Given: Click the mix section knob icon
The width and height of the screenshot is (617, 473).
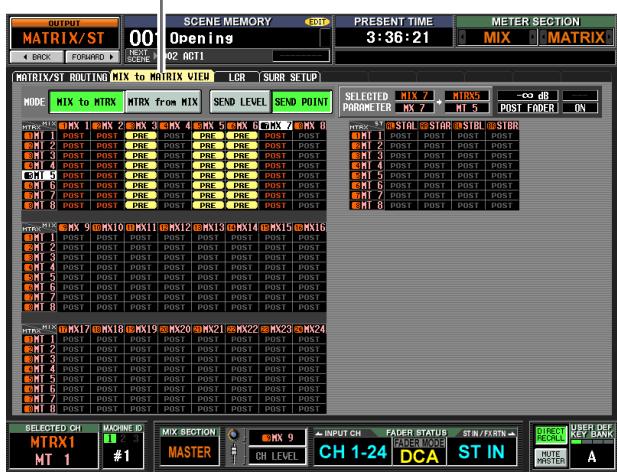Looking at the screenshot, I should pos(234,435).
